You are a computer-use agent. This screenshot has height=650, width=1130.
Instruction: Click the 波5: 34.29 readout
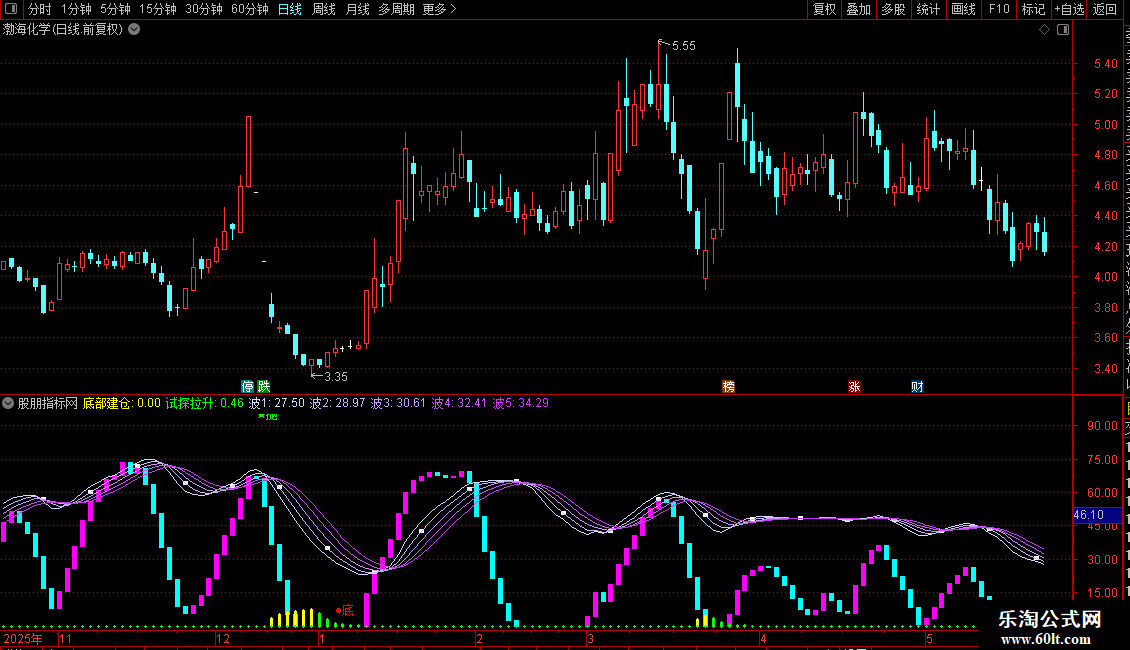point(521,404)
